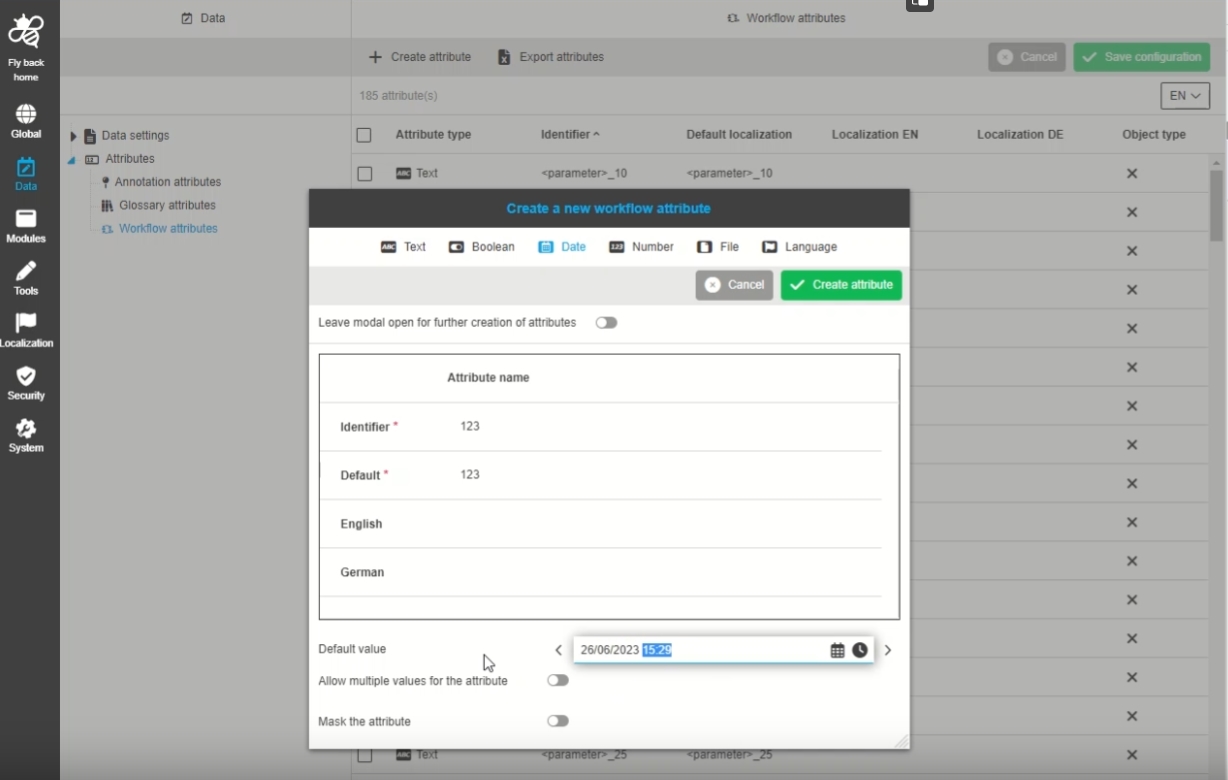
Task: Click the green Create attribute button
Action: 841,285
